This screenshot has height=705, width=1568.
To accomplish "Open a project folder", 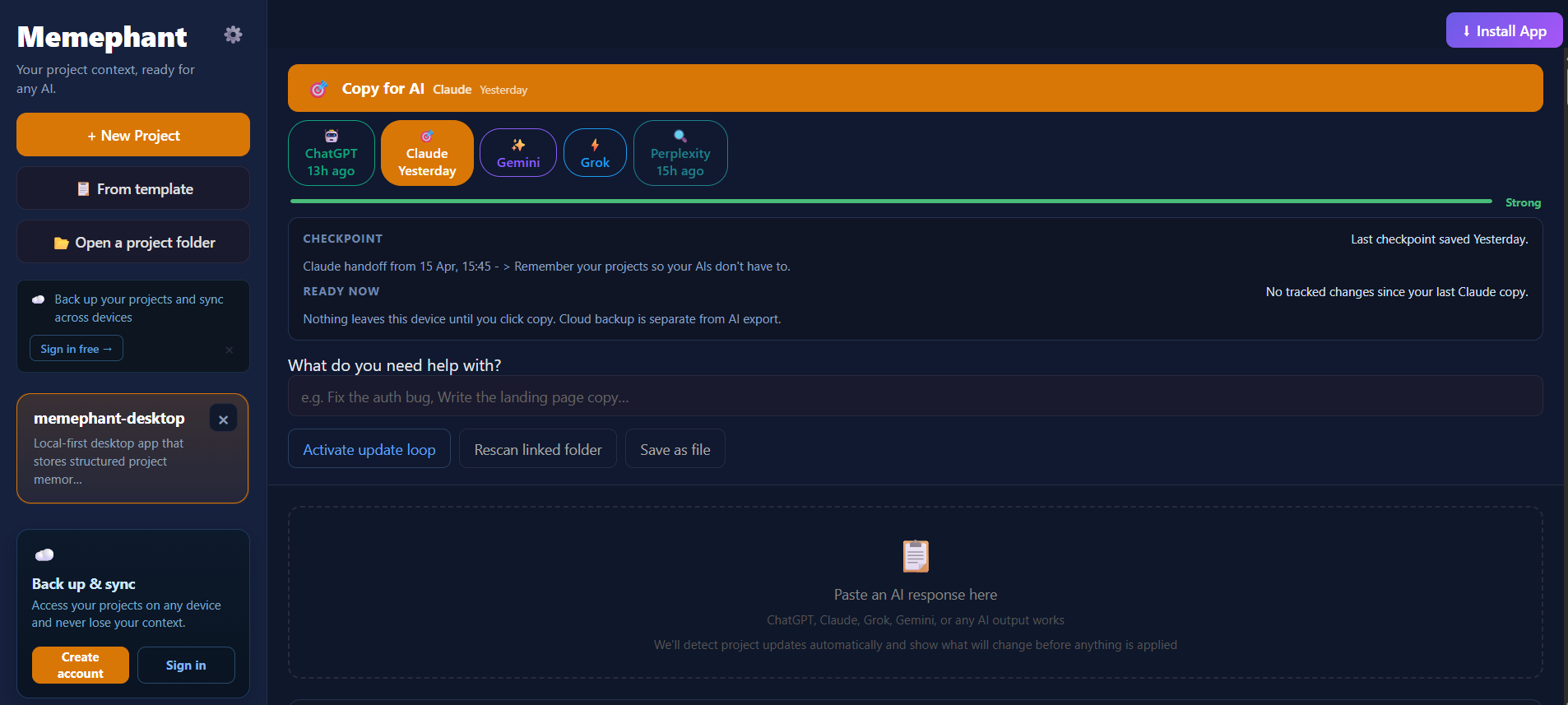I will [x=133, y=242].
